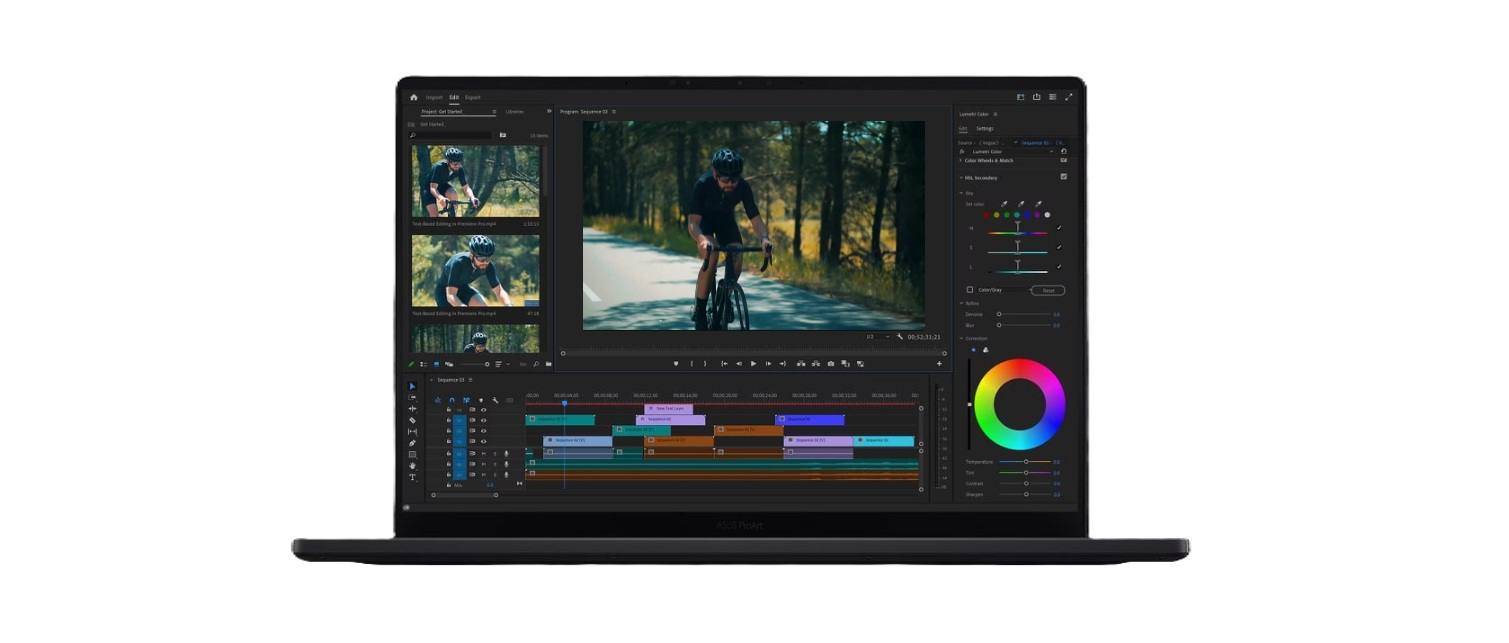Enable the timeline Snap magnet icon

click(x=451, y=400)
